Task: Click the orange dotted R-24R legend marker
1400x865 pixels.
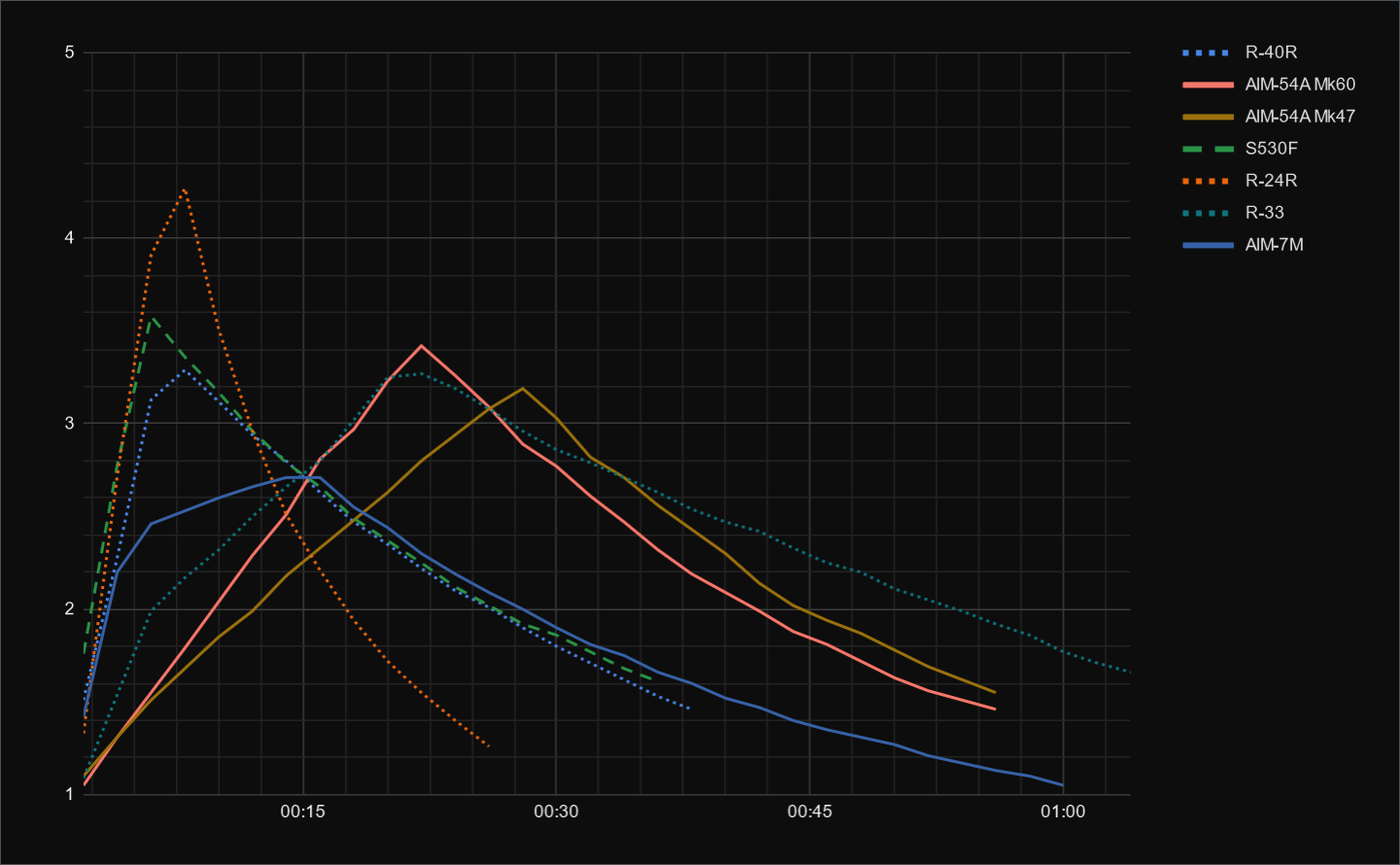Action: (1208, 181)
